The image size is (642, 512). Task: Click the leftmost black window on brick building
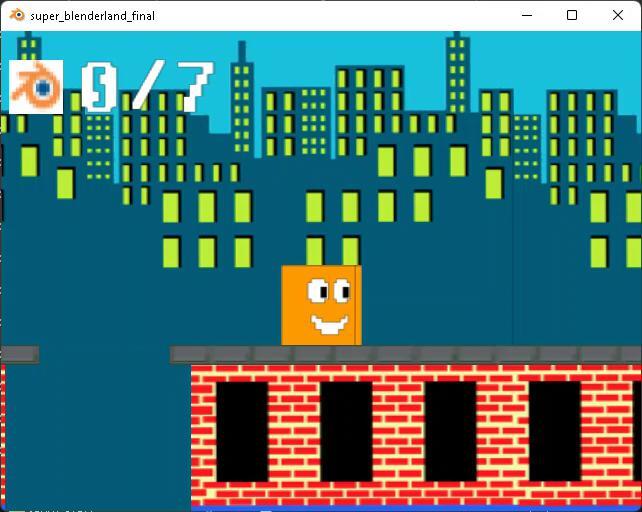pos(242,431)
